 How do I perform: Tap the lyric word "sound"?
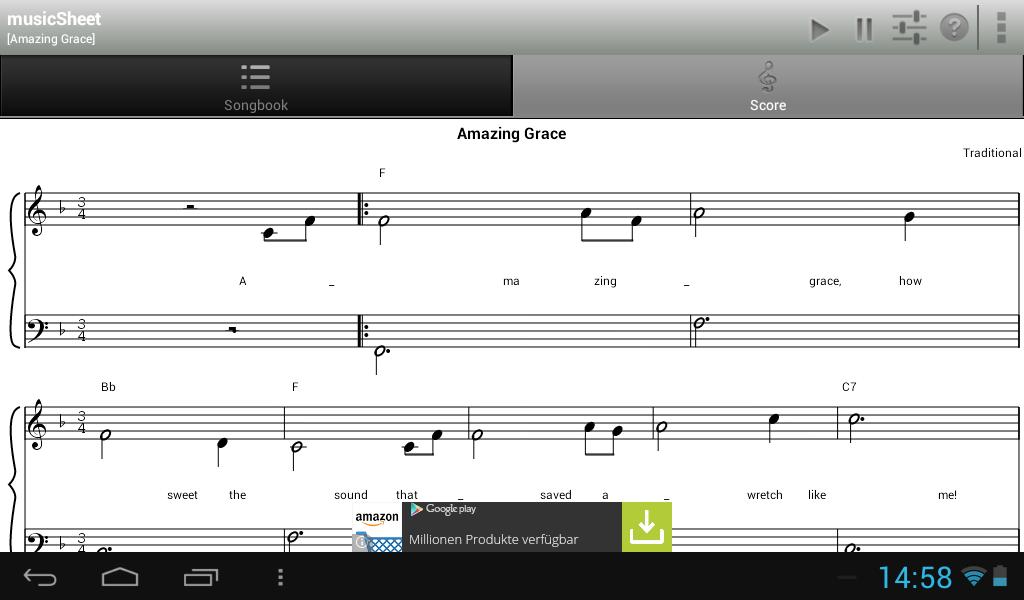(351, 495)
